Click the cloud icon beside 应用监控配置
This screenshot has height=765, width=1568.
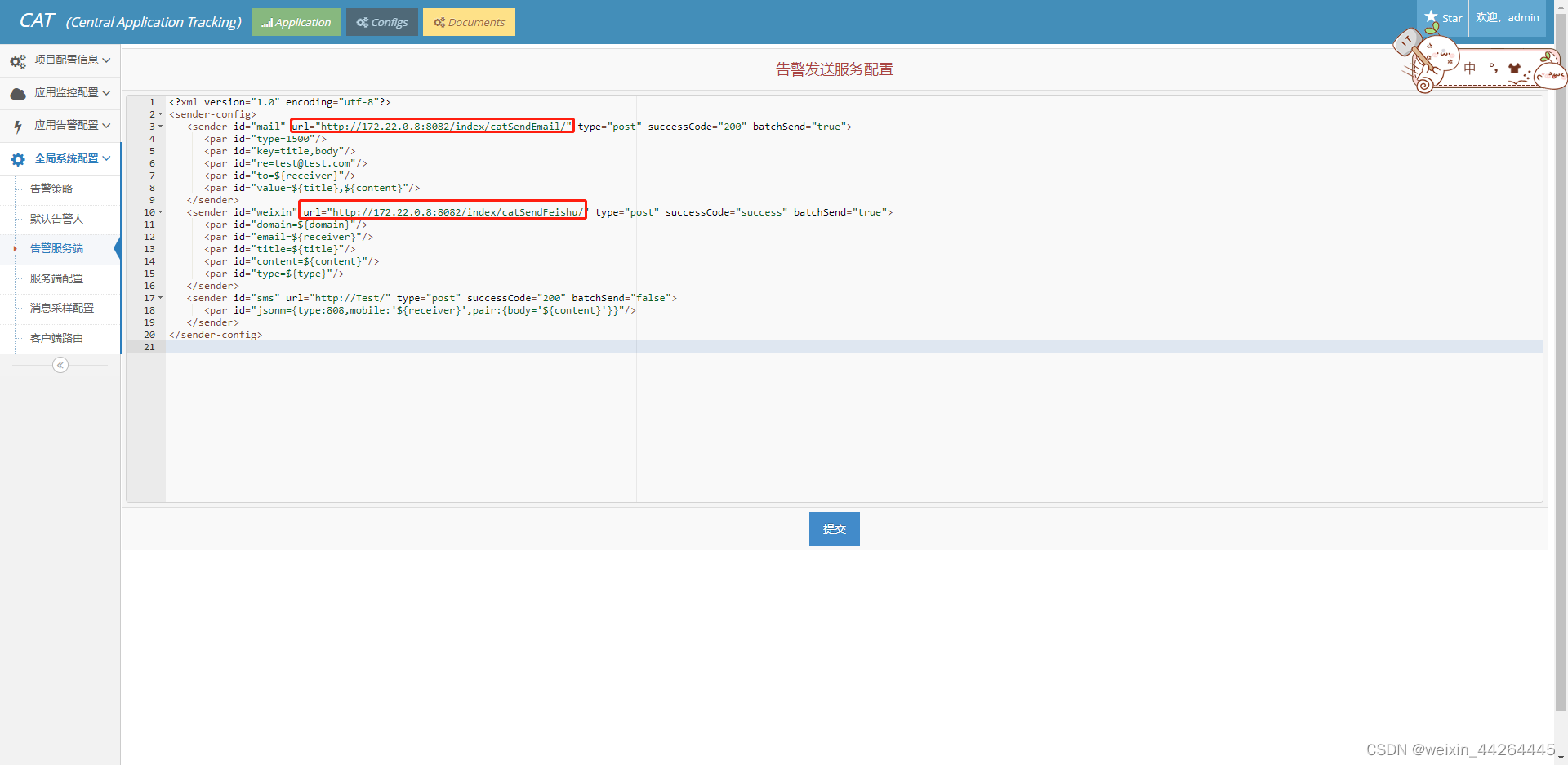pos(18,93)
